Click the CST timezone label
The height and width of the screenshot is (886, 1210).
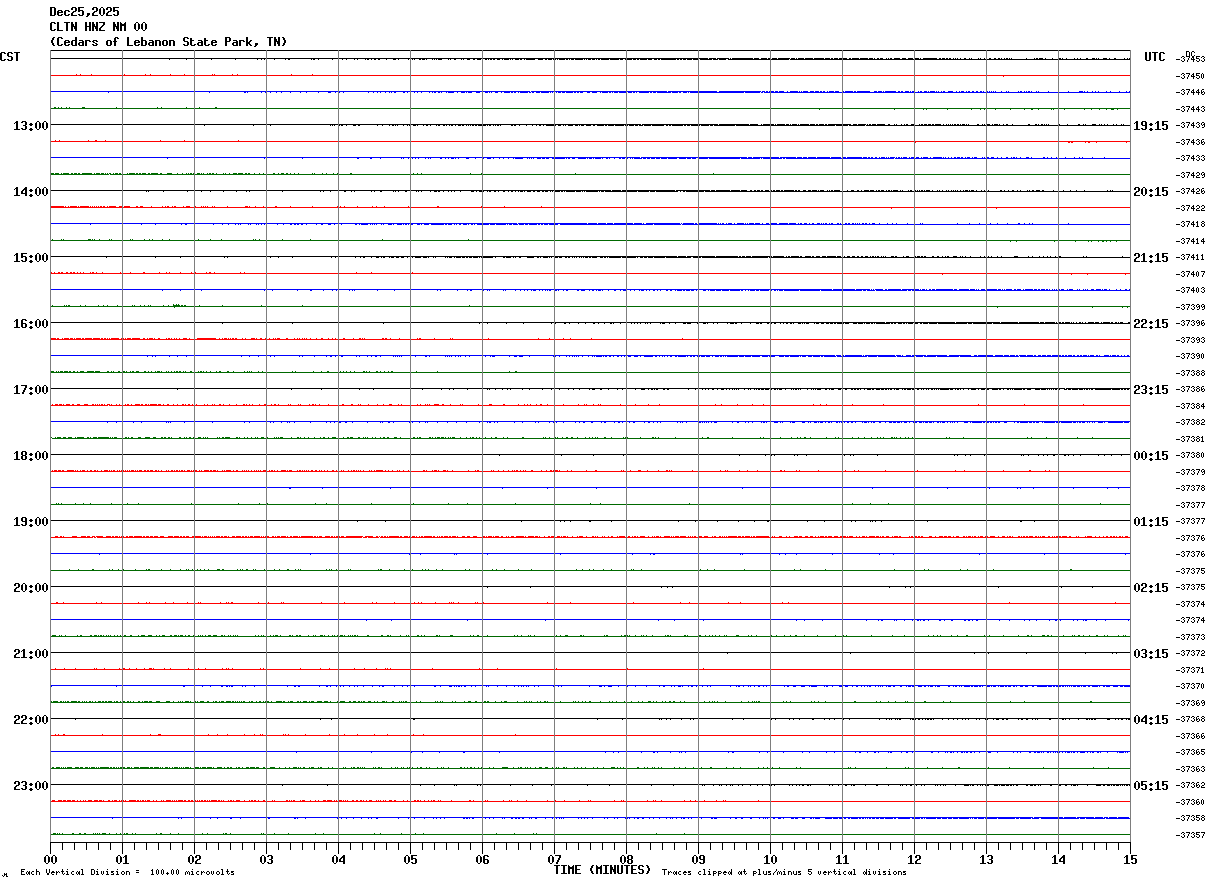tap(10, 57)
